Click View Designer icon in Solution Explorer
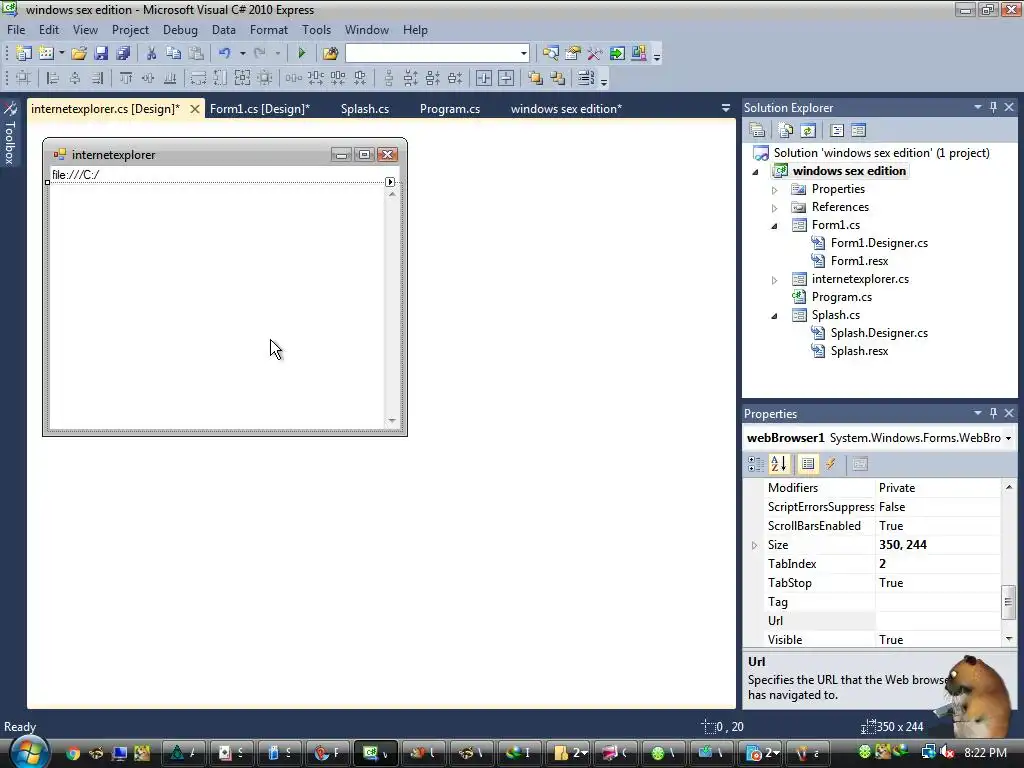 pyautogui.click(x=859, y=131)
